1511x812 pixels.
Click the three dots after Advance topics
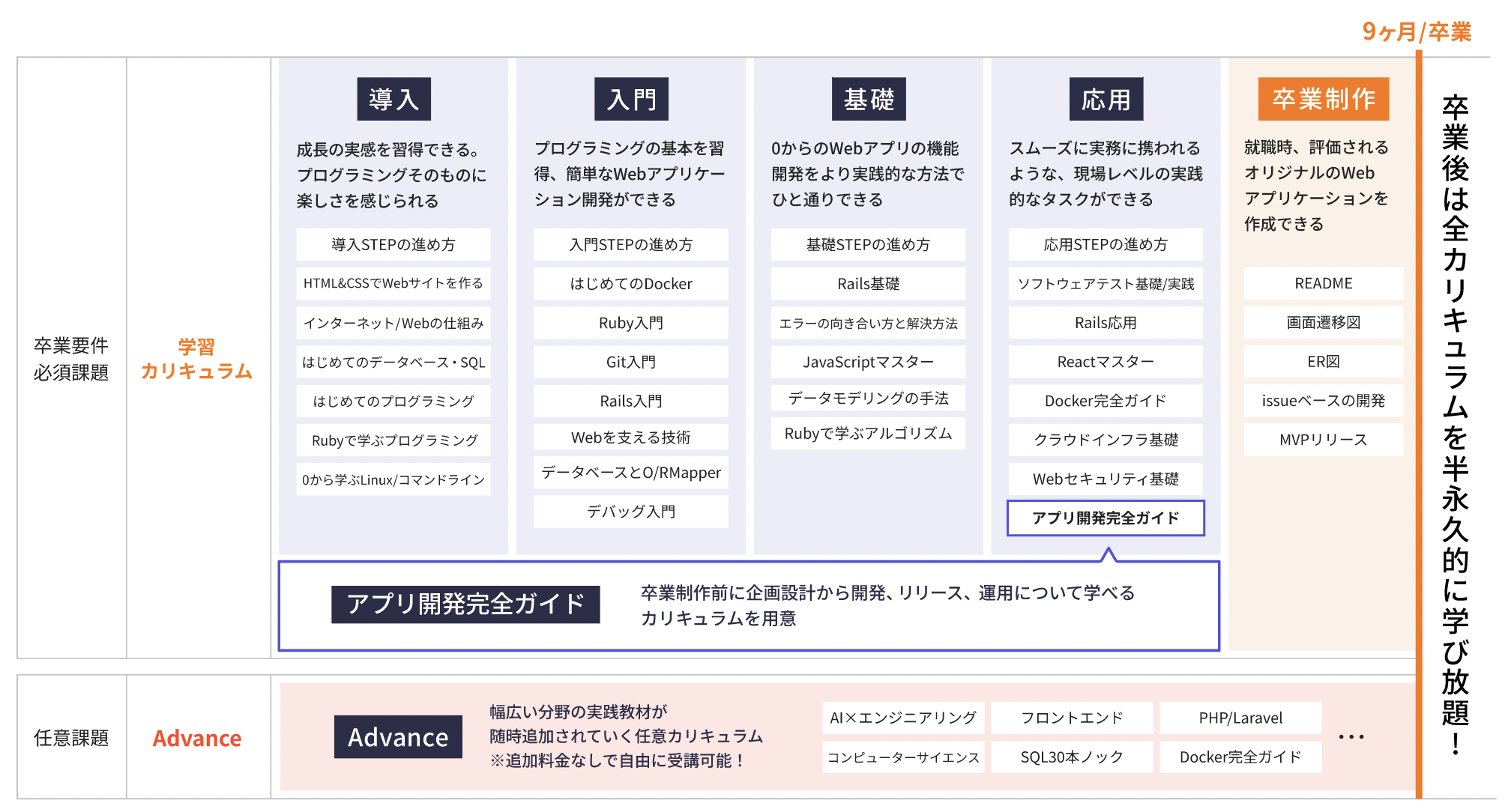point(1351,737)
